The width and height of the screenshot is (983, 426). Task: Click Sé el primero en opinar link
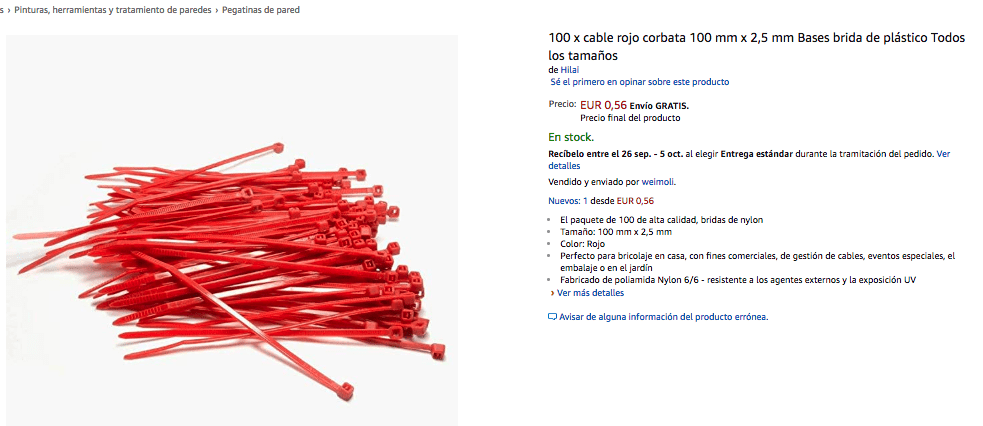pyautogui.click(x=639, y=81)
